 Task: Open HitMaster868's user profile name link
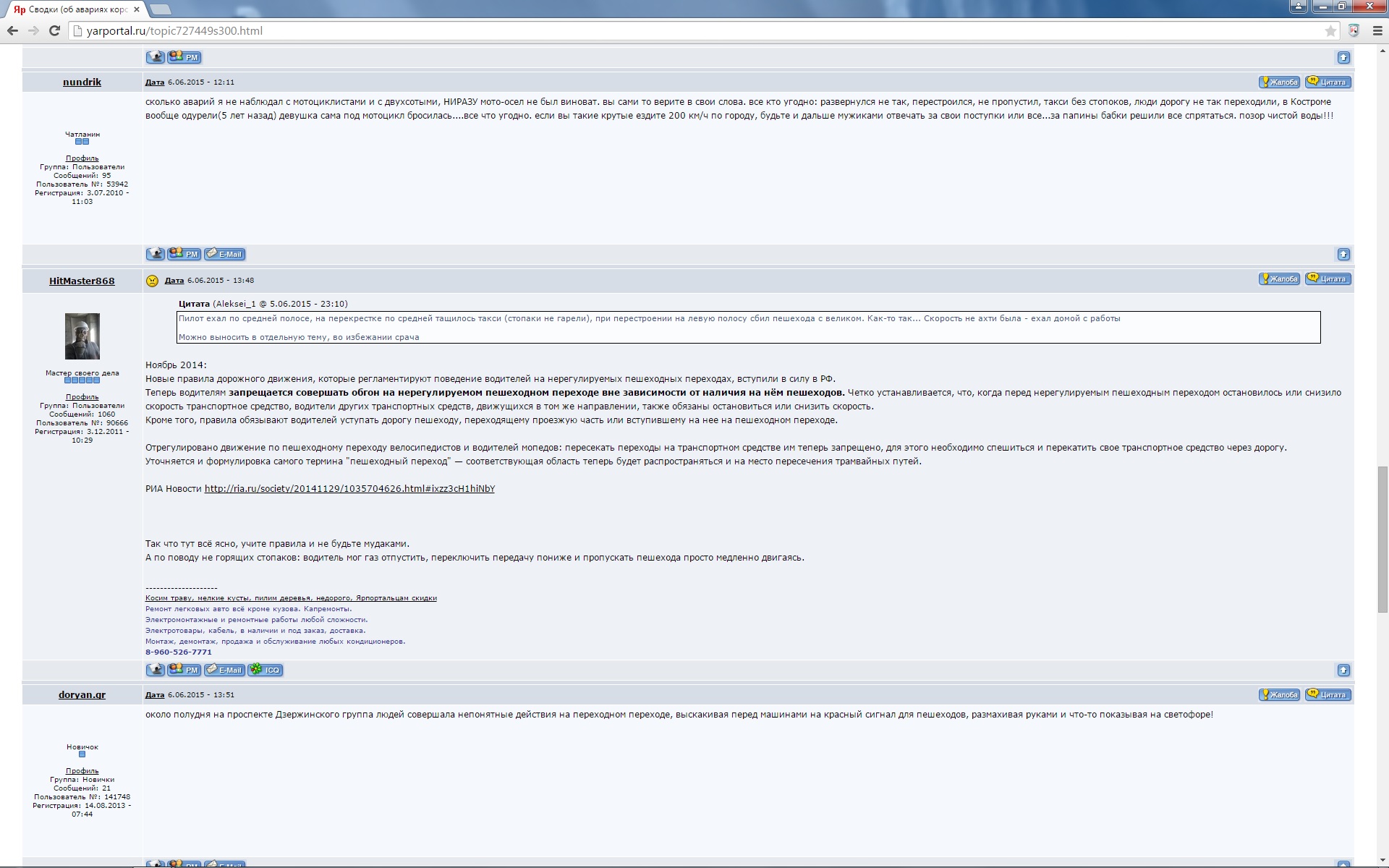82,281
